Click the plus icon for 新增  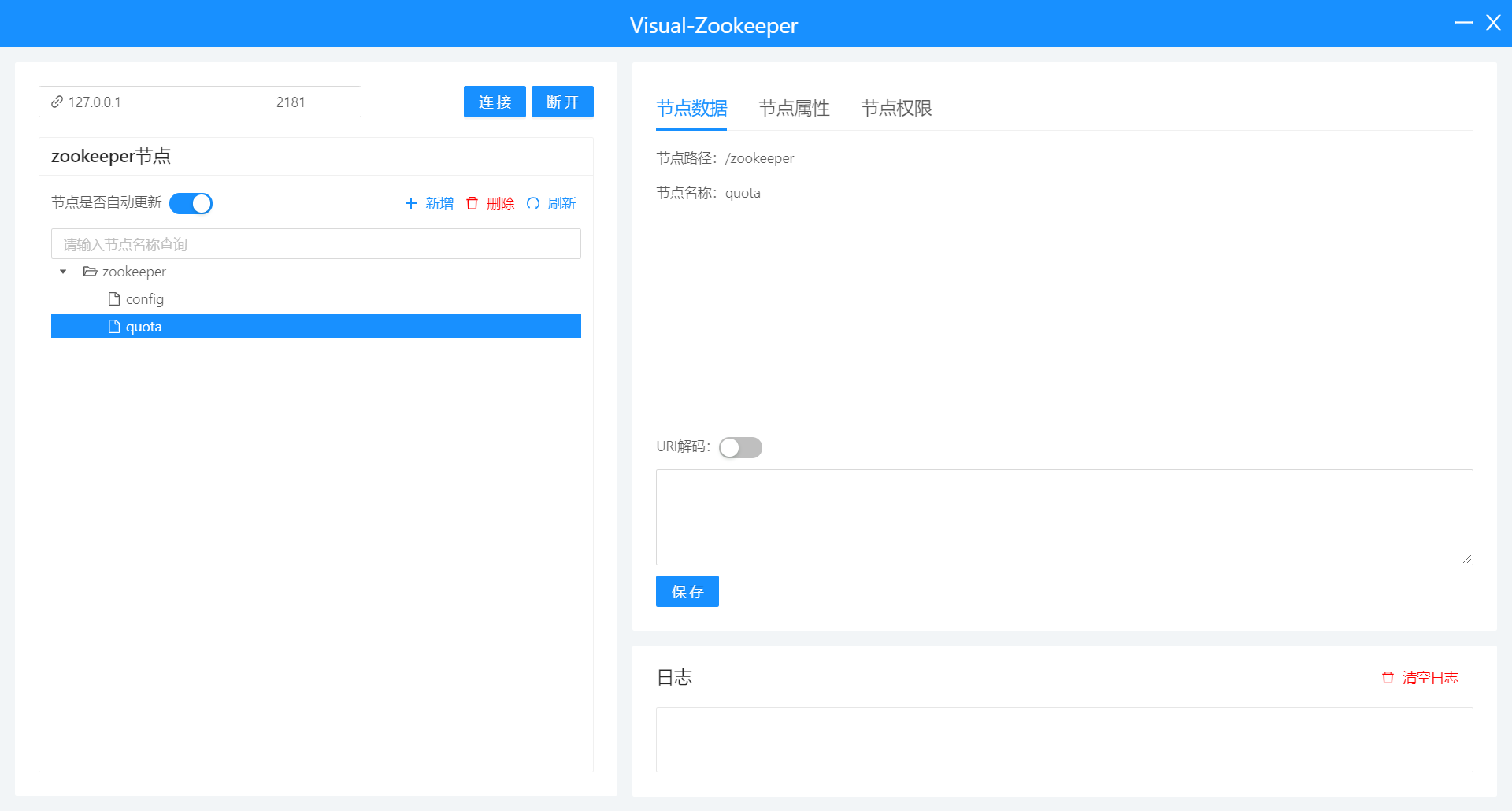pyautogui.click(x=410, y=203)
